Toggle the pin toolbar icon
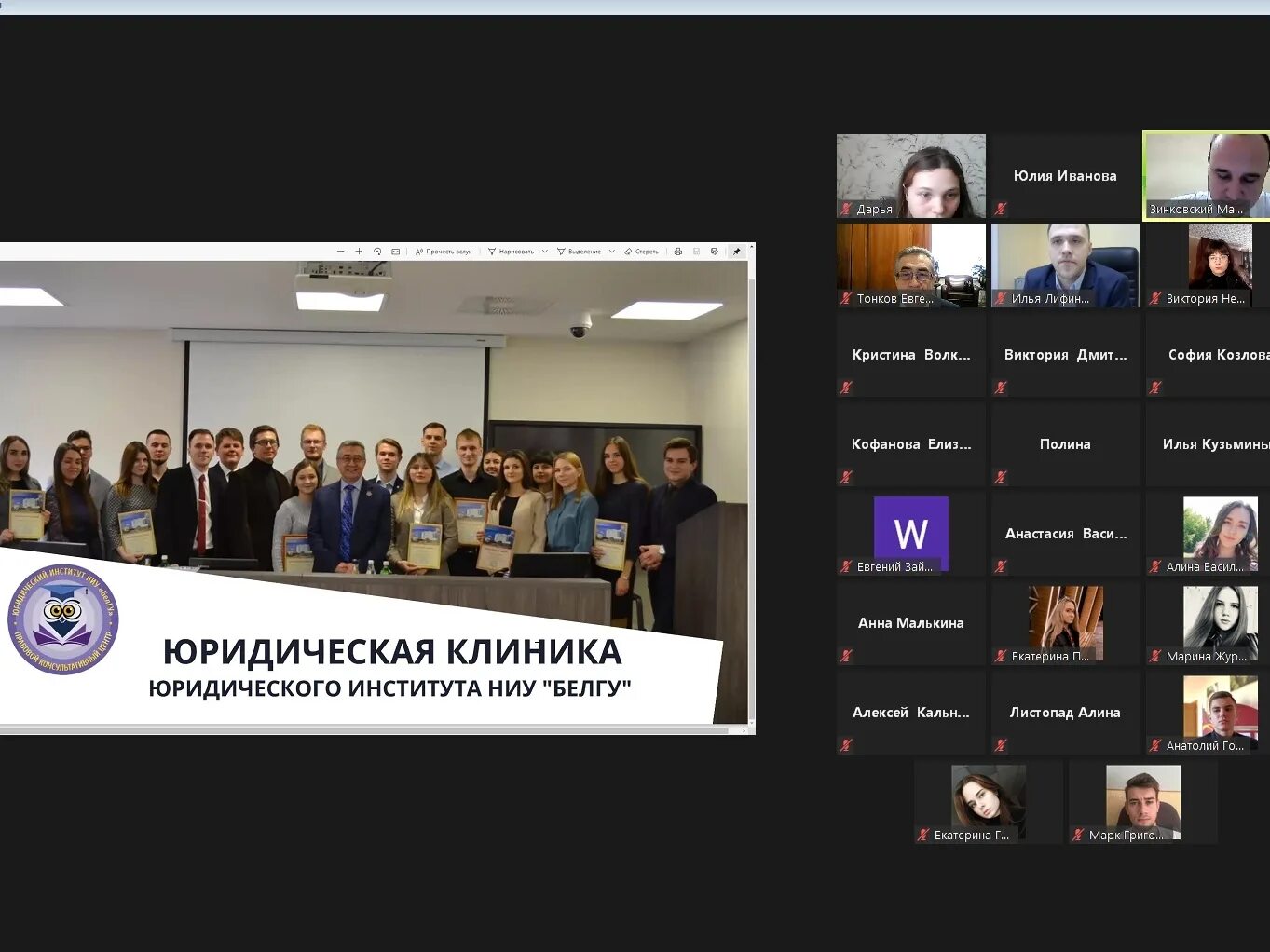The height and width of the screenshot is (952, 1270). tap(736, 252)
